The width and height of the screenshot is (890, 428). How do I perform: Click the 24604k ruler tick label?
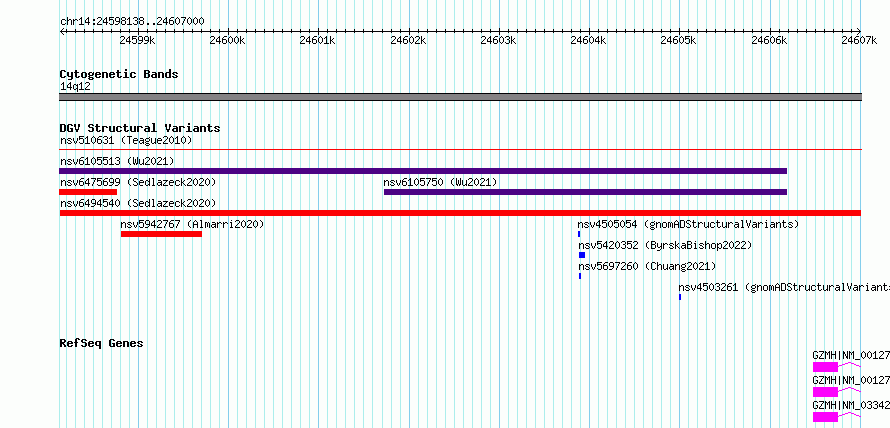(x=589, y=40)
